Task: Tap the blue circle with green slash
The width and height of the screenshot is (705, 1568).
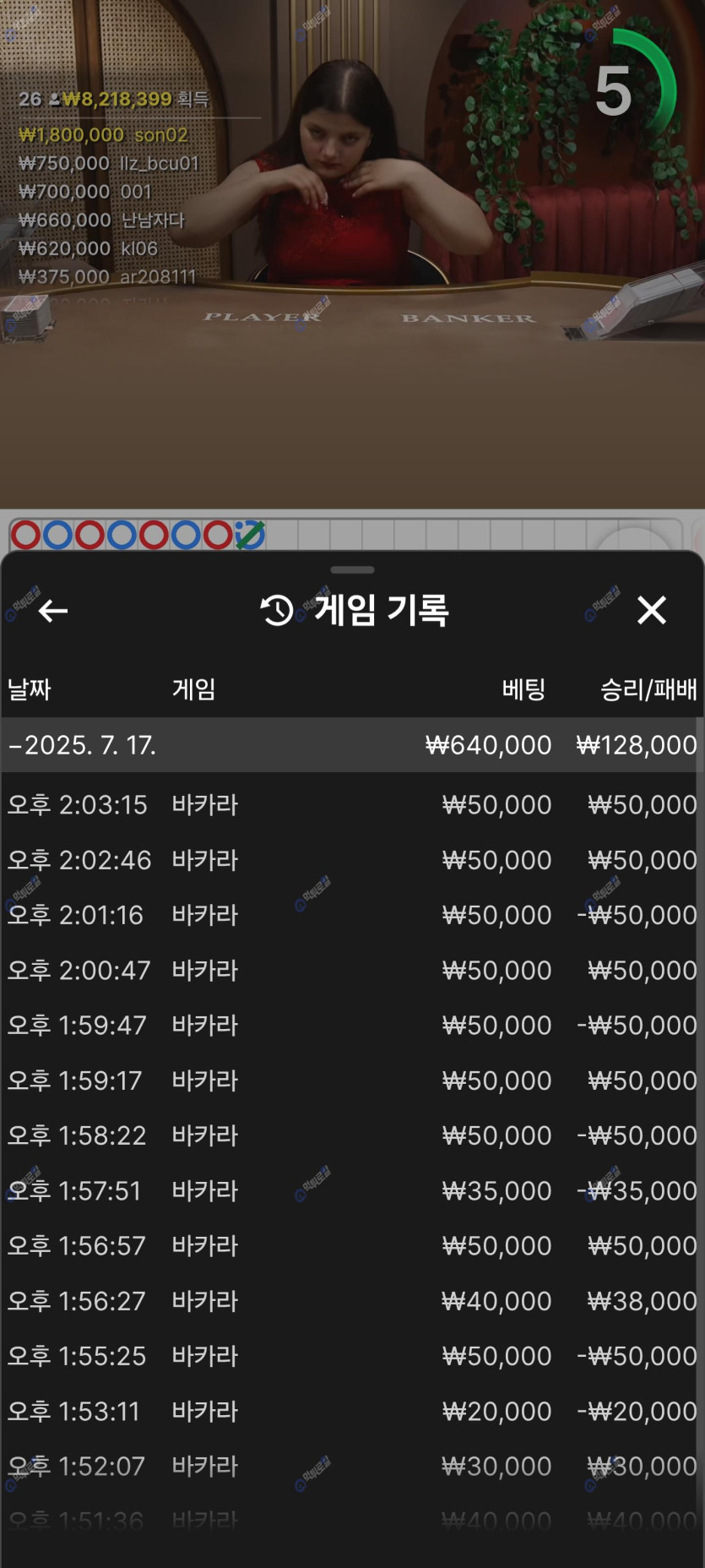Action: (250, 535)
